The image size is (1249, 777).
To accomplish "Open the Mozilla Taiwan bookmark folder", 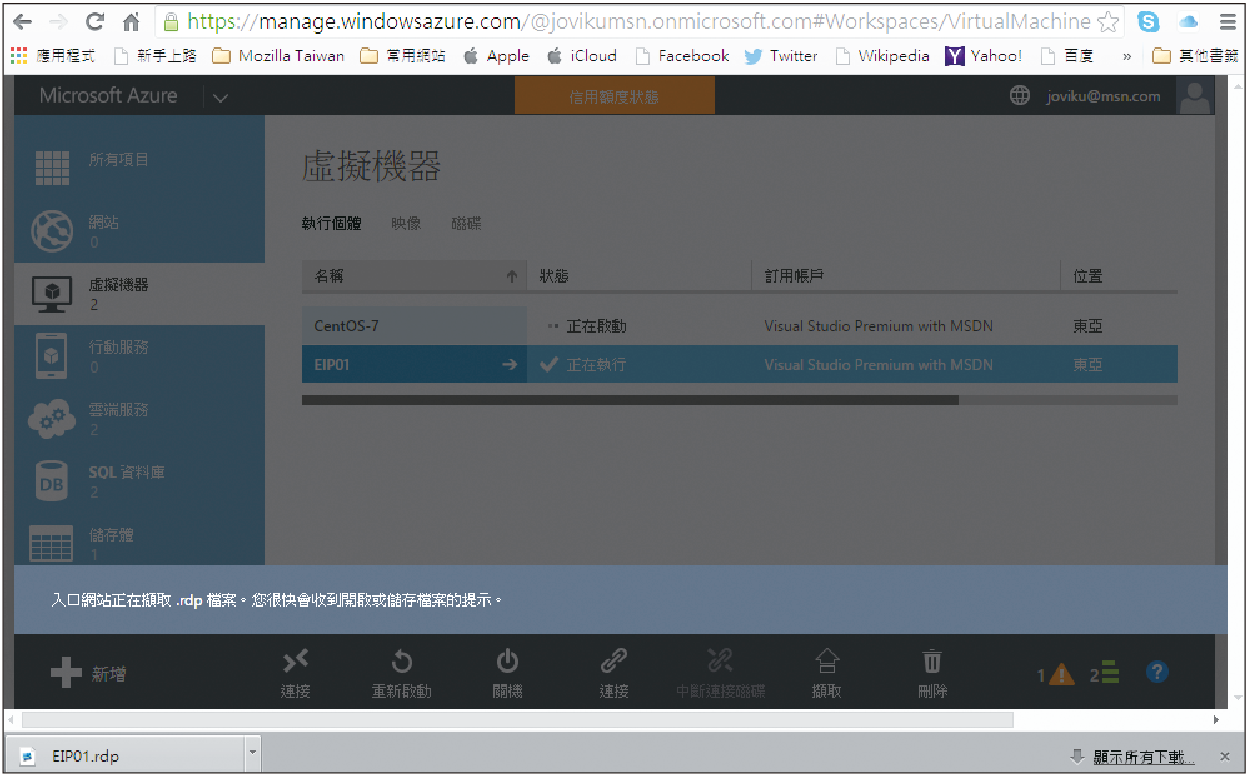I will tap(278, 56).
